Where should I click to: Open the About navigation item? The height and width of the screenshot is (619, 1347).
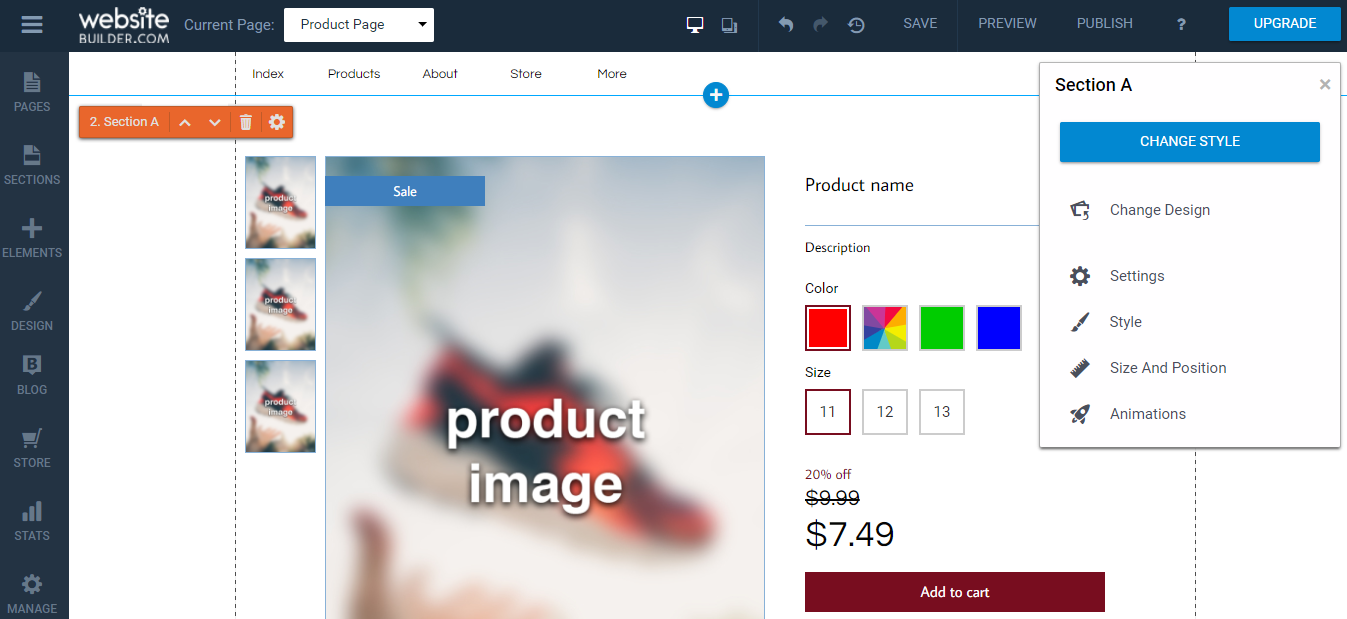439,73
